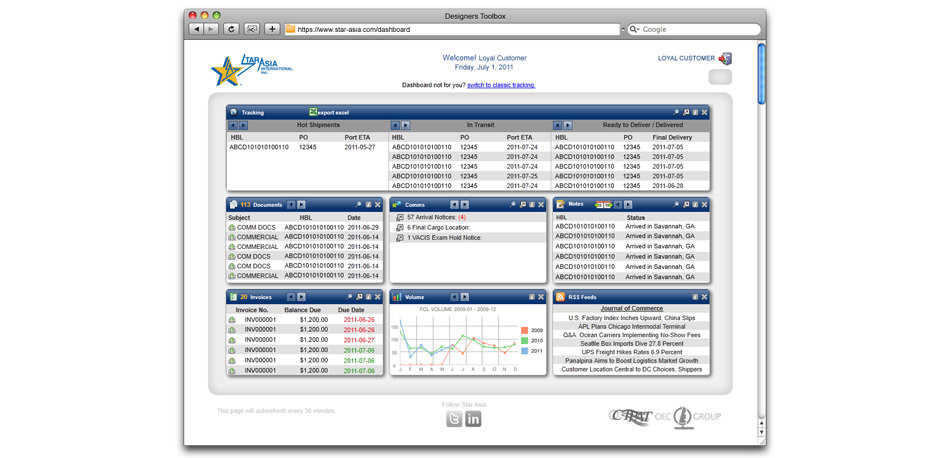Open the Google search engine dropdown
This screenshot has height=458, width=950.
click(634, 29)
